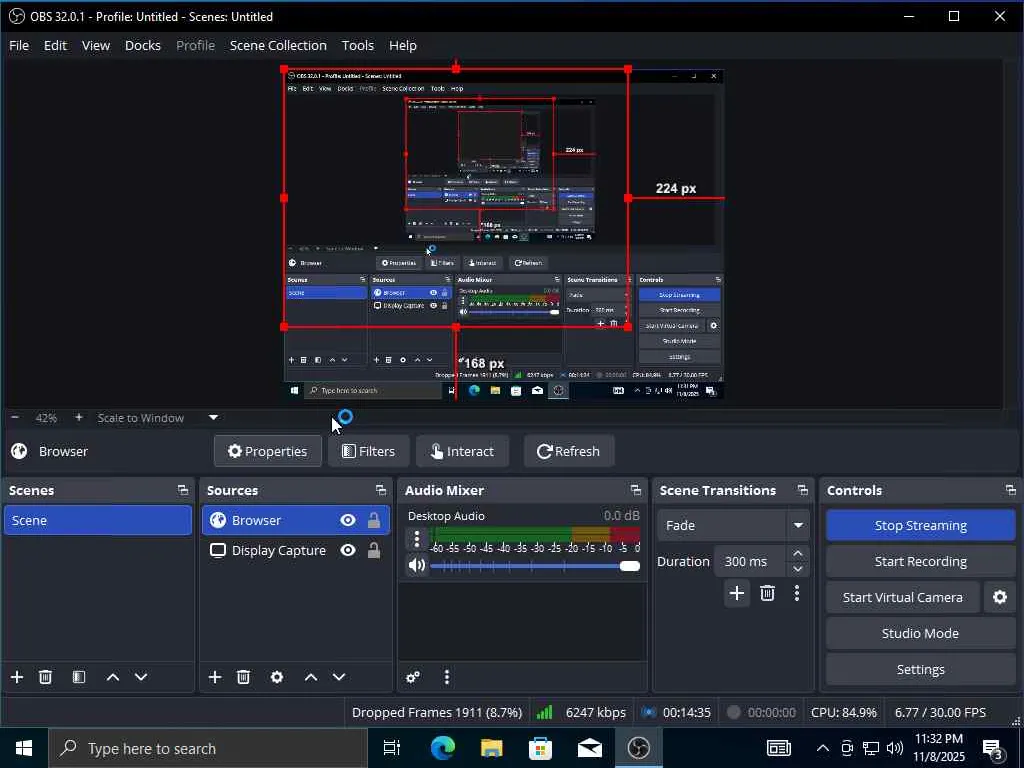Click the preview canvas thumbnail
This screenshot has height=768, width=1024.
[x=504, y=234]
